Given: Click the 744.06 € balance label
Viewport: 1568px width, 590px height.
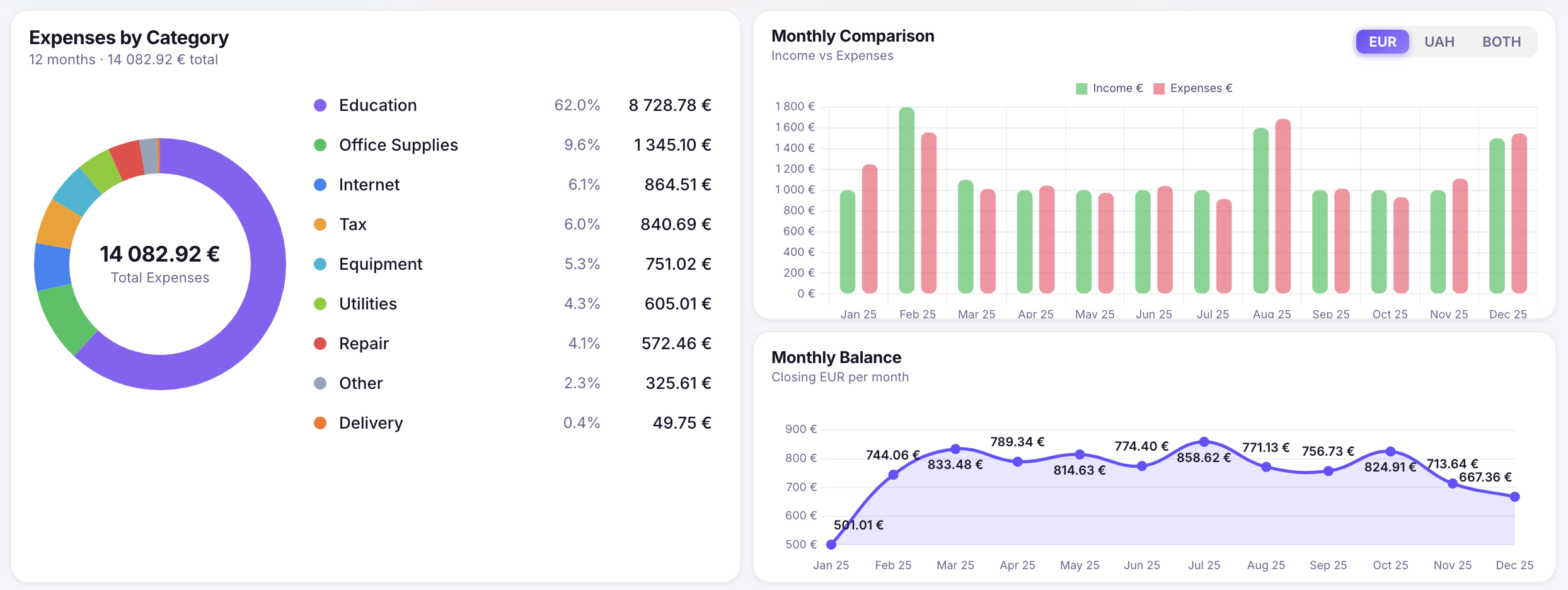Looking at the screenshot, I should pos(893,455).
